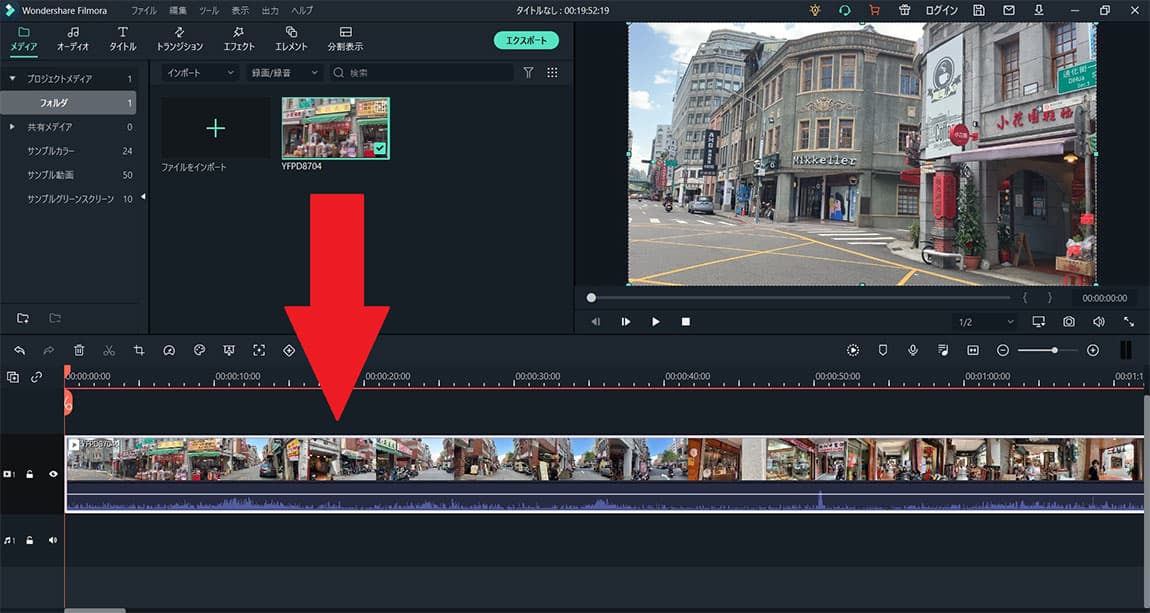This screenshot has width=1150, height=613.
Task: Open the 分割表示 tab
Action: (345, 39)
